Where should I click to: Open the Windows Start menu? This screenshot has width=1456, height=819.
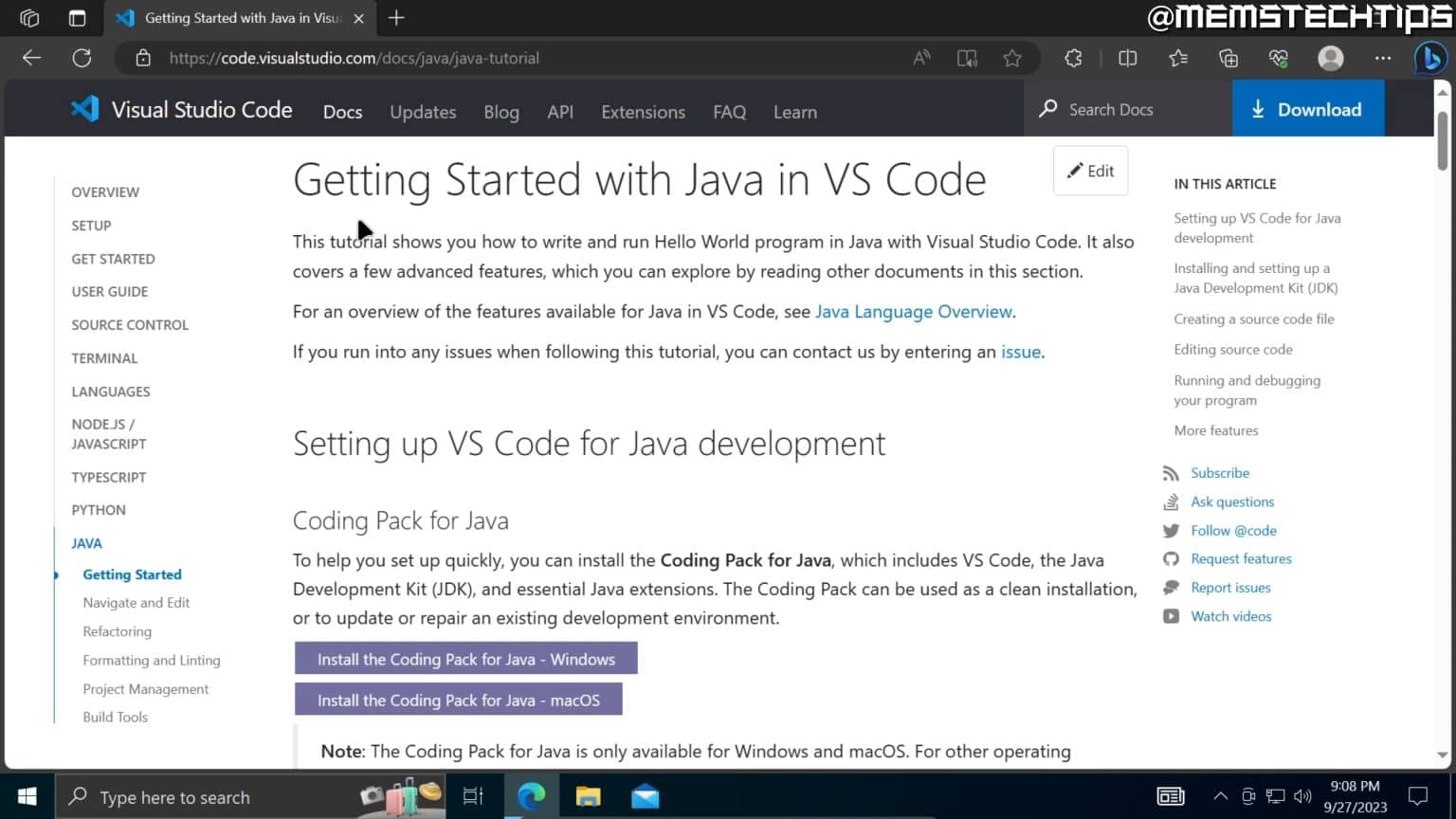[27, 796]
